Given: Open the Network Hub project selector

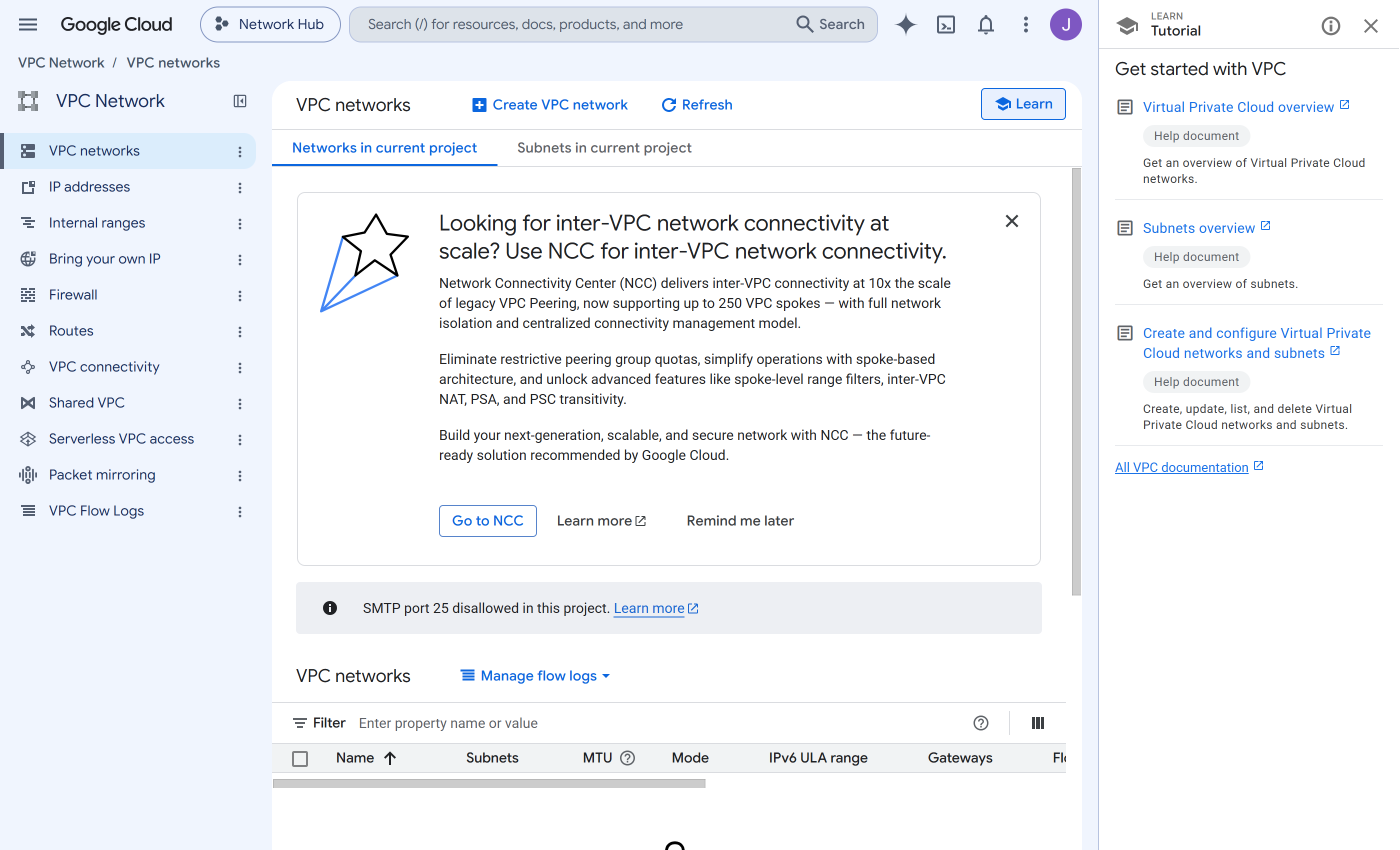Looking at the screenshot, I should pyautogui.click(x=270, y=24).
